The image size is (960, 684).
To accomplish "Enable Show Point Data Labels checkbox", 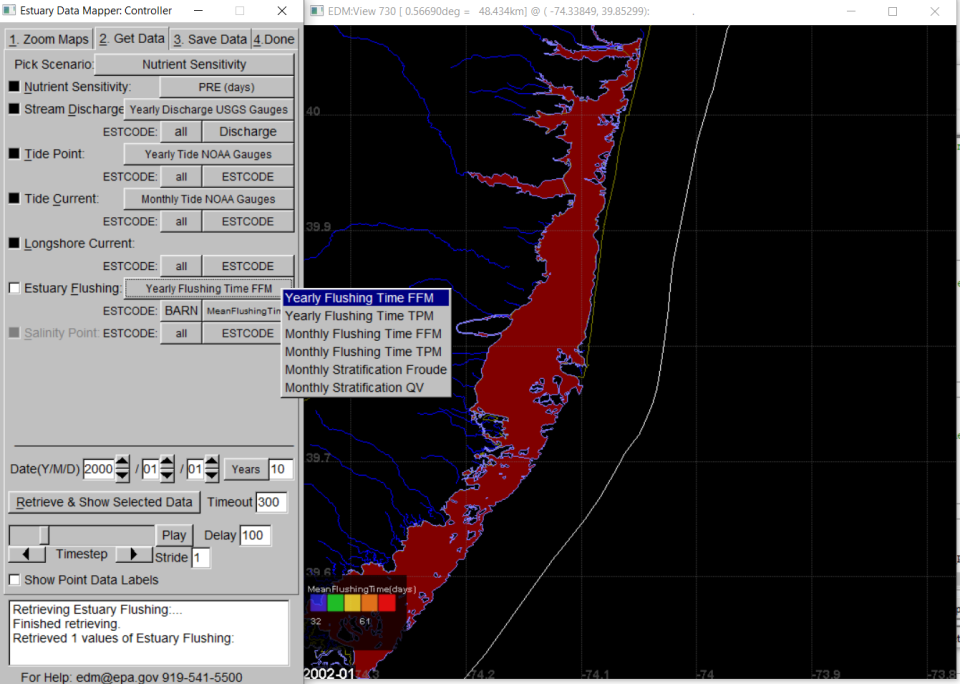I will tap(14, 579).
